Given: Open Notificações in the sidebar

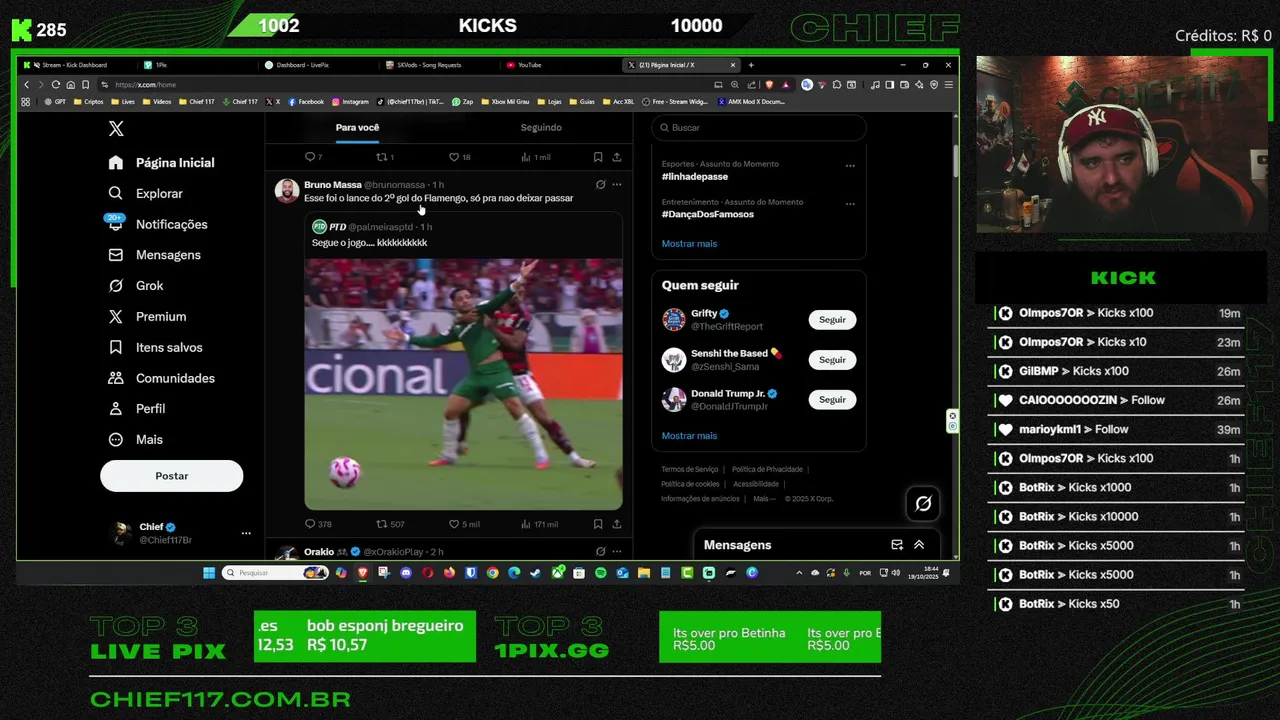Looking at the screenshot, I should click(157, 225).
